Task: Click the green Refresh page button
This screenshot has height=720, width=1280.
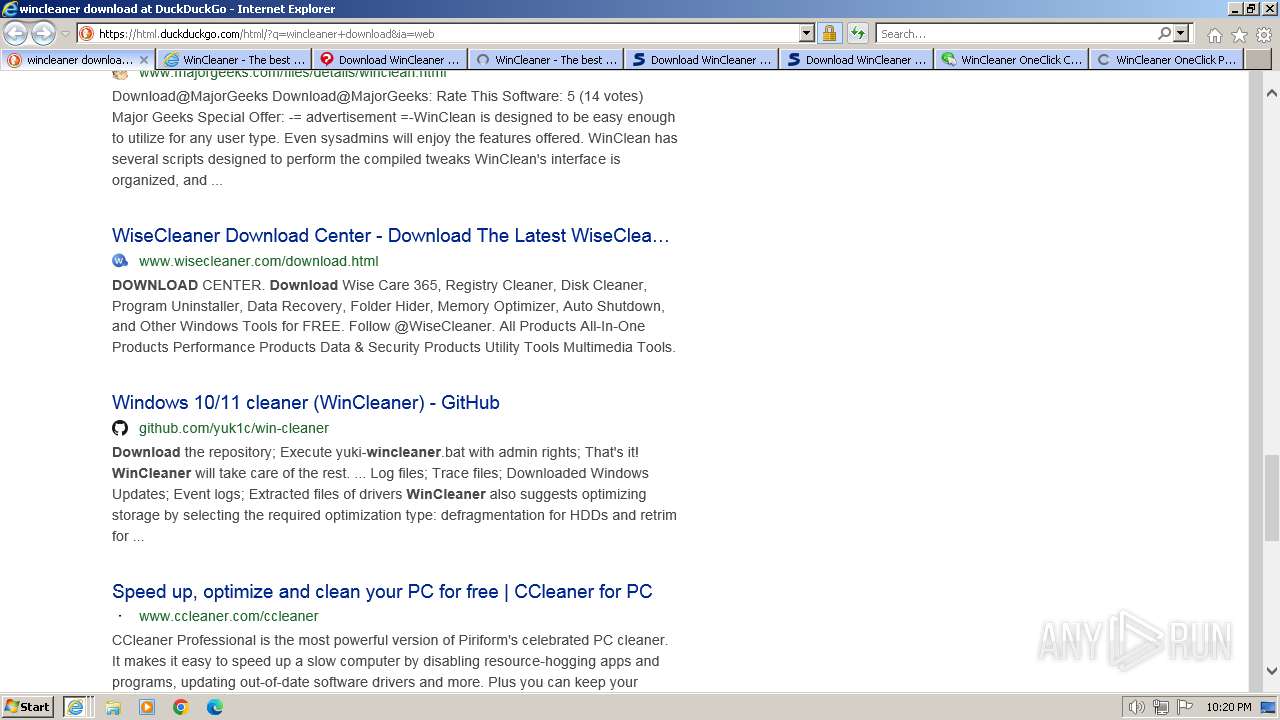Action: (x=858, y=34)
